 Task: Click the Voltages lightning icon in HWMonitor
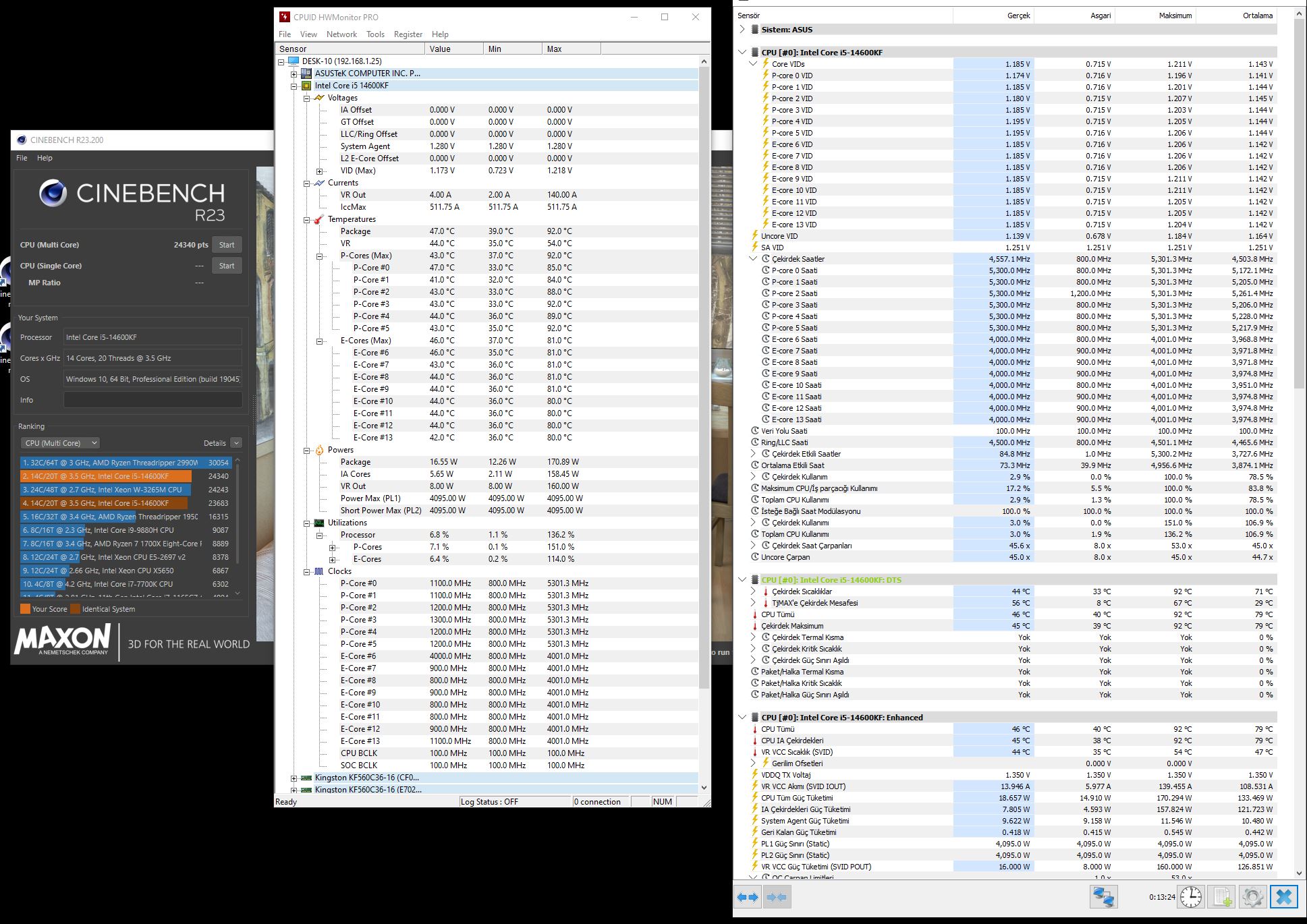[x=319, y=98]
